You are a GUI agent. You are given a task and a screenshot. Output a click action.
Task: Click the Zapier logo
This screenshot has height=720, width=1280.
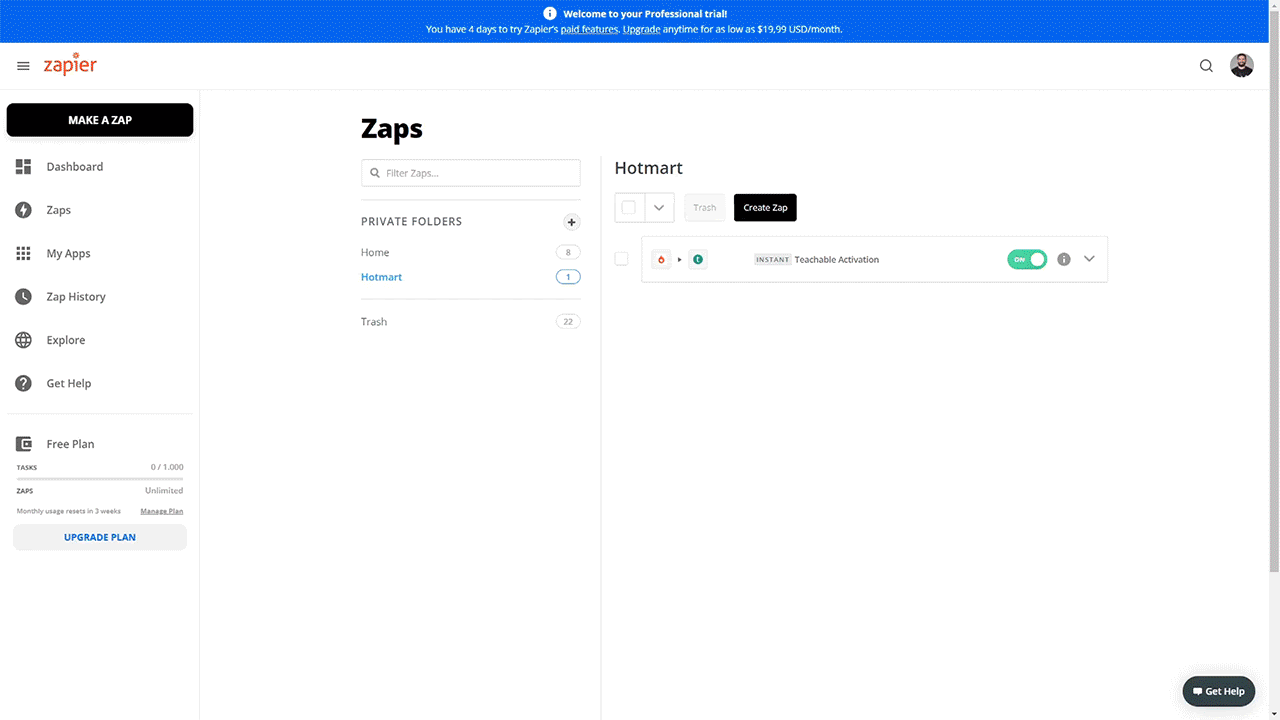click(70, 64)
